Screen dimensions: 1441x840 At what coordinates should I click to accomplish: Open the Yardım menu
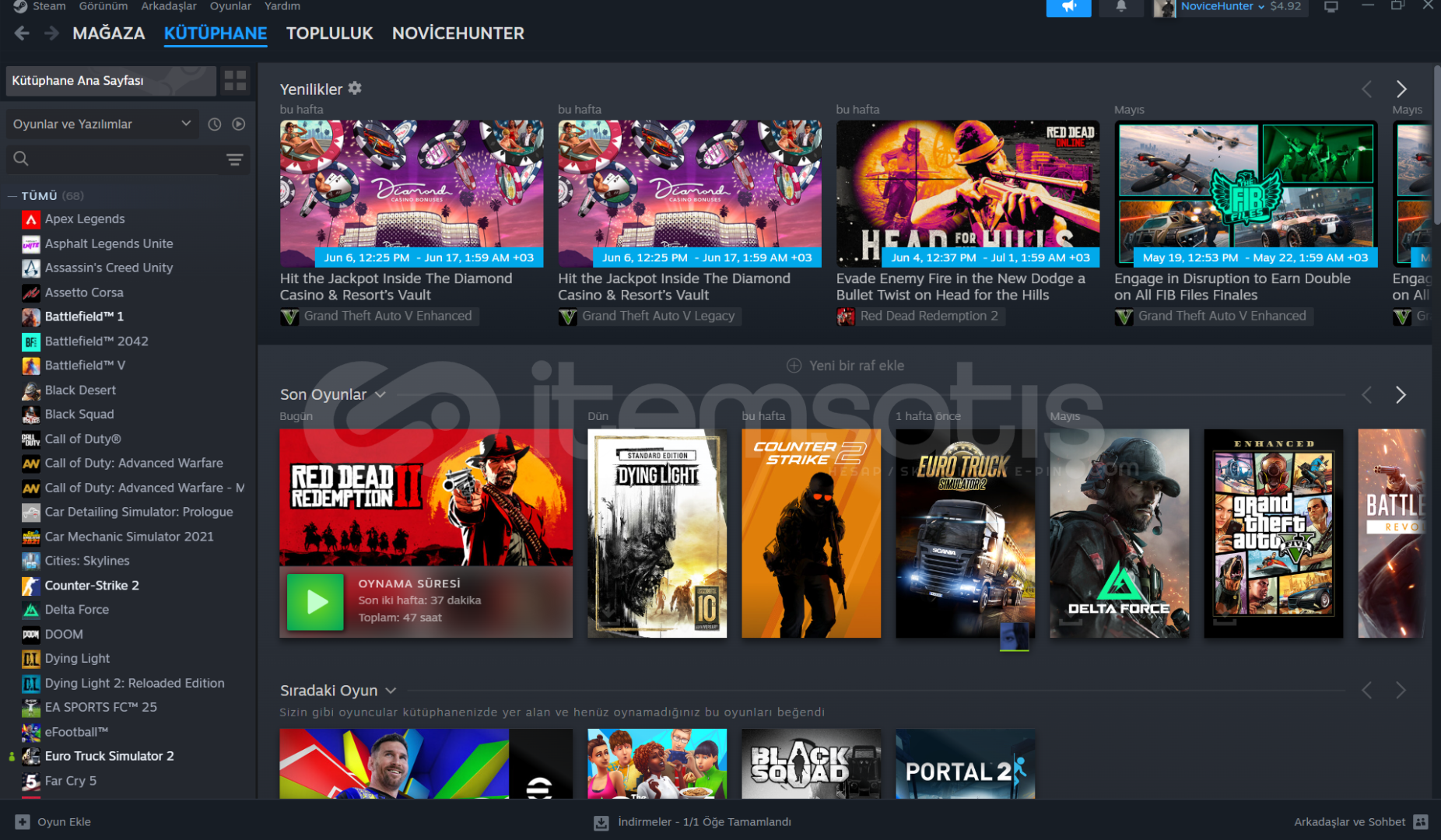pos(282,6)
